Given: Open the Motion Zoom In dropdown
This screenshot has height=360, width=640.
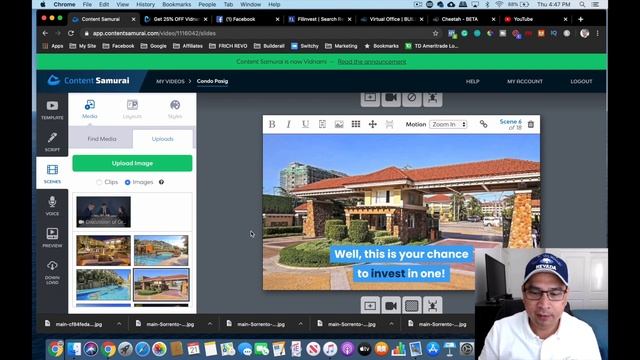Looking at the screenshot, I should point(448,124).
